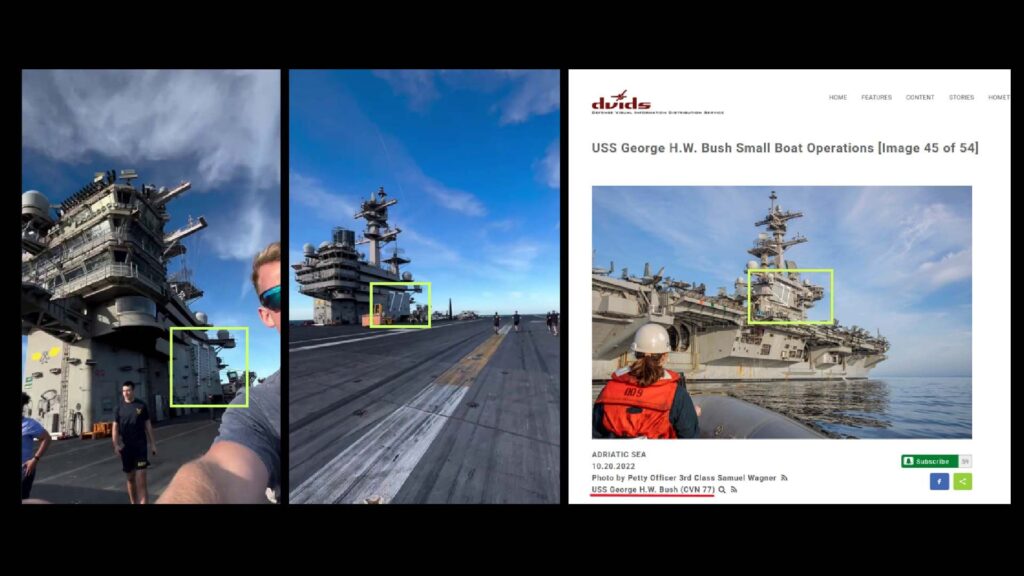The image size is (1024, 576).
Task: Click RSS icon beside USS George H.W. Bush link
Action: click(x=734, y=490)
